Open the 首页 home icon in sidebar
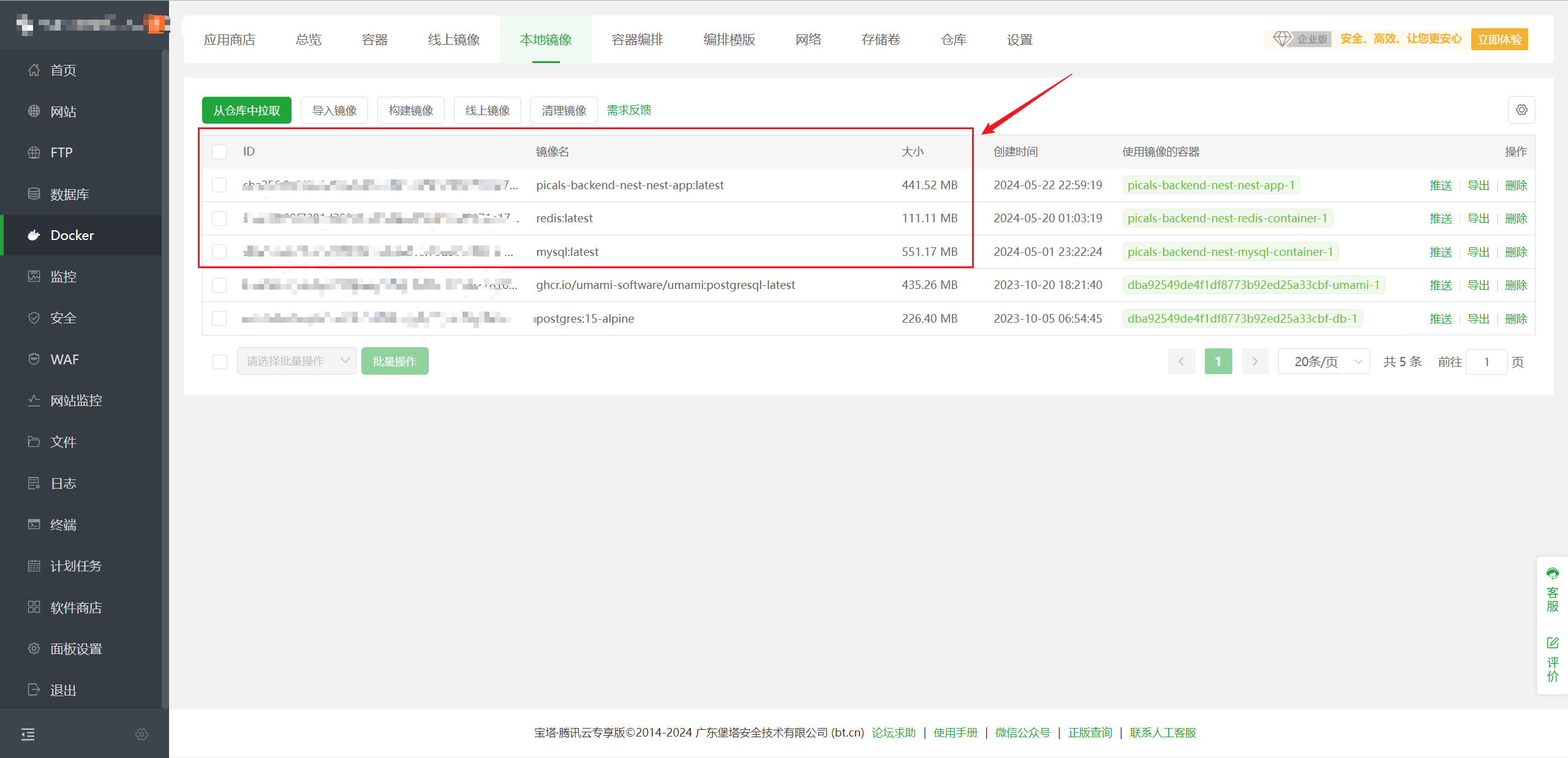This screenshot has width=1568, height=758. point(34,70)
